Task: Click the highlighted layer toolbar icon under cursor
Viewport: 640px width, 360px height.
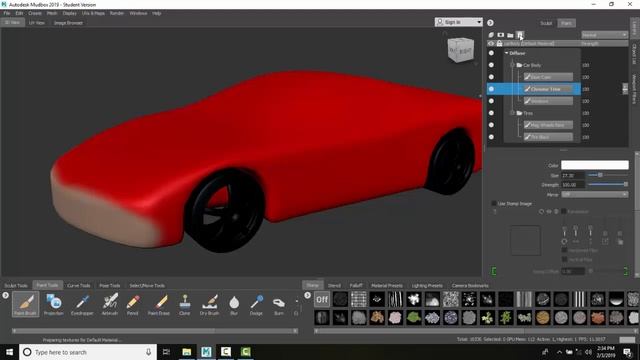Action: 520,35
